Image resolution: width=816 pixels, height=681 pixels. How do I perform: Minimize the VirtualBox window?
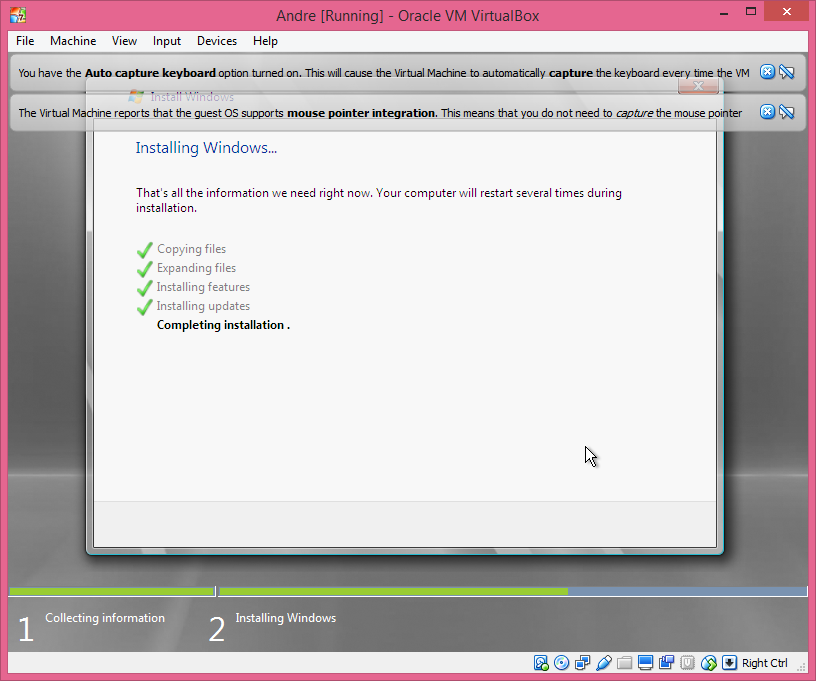(723, 12)
